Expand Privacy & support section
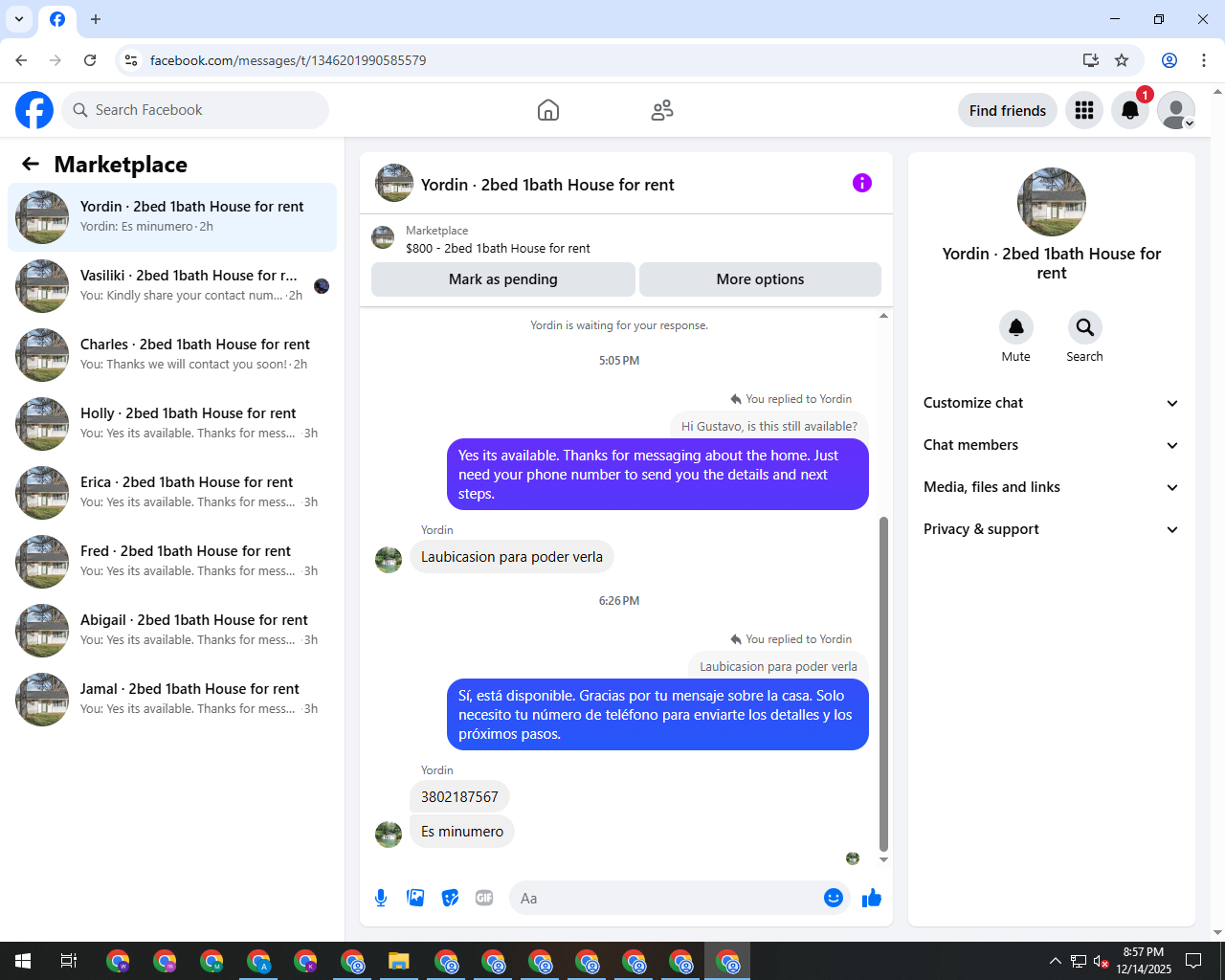The image size is (1225, 980). [1051, 529]
